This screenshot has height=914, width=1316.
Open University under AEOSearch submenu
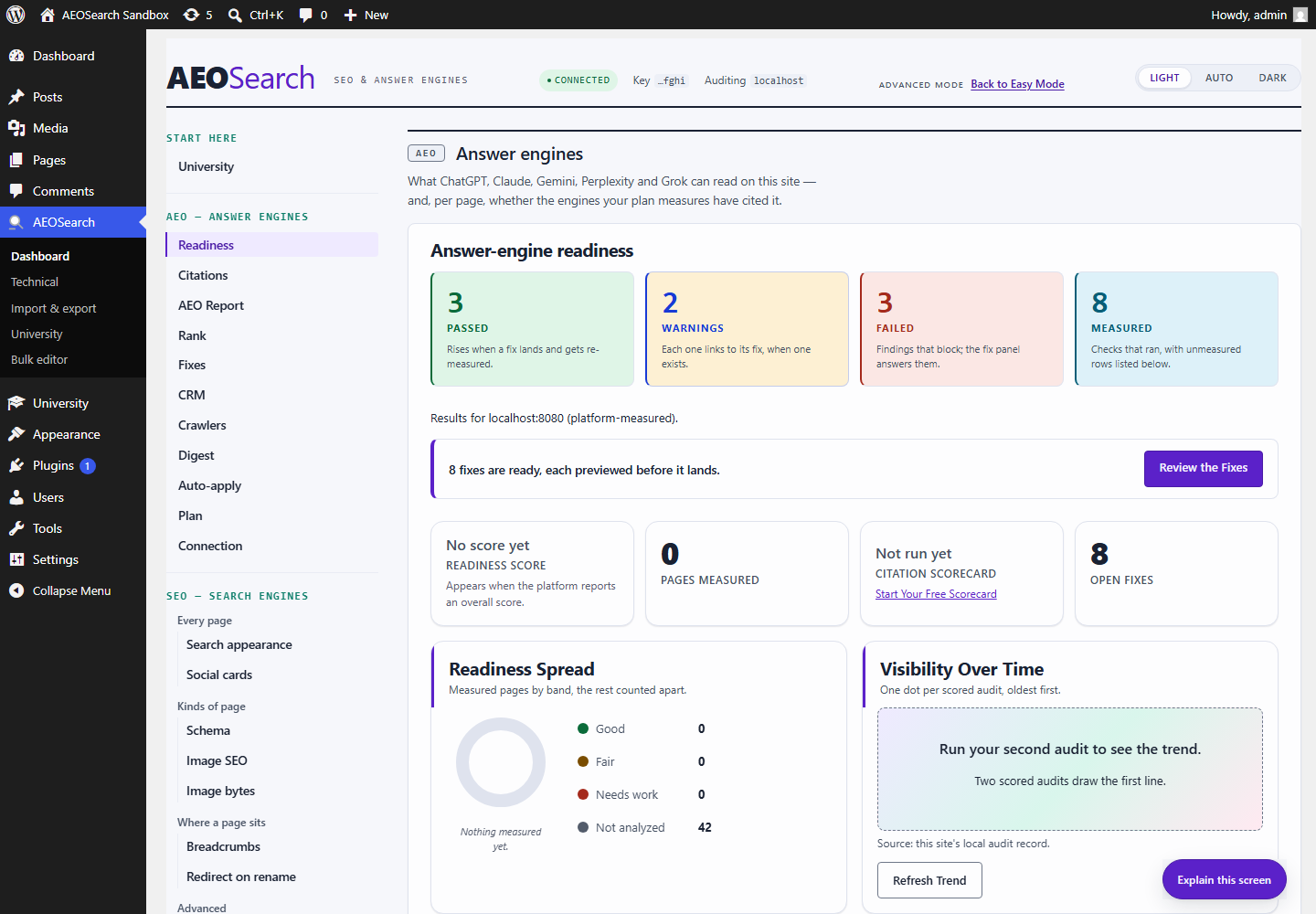(x=37, y=335)
